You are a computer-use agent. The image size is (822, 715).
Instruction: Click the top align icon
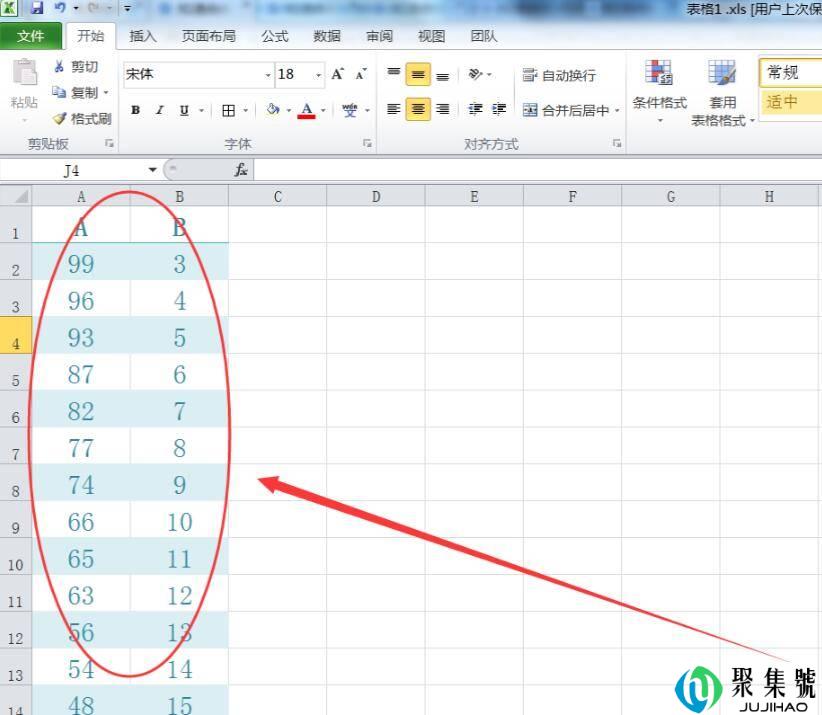[394, 75]
